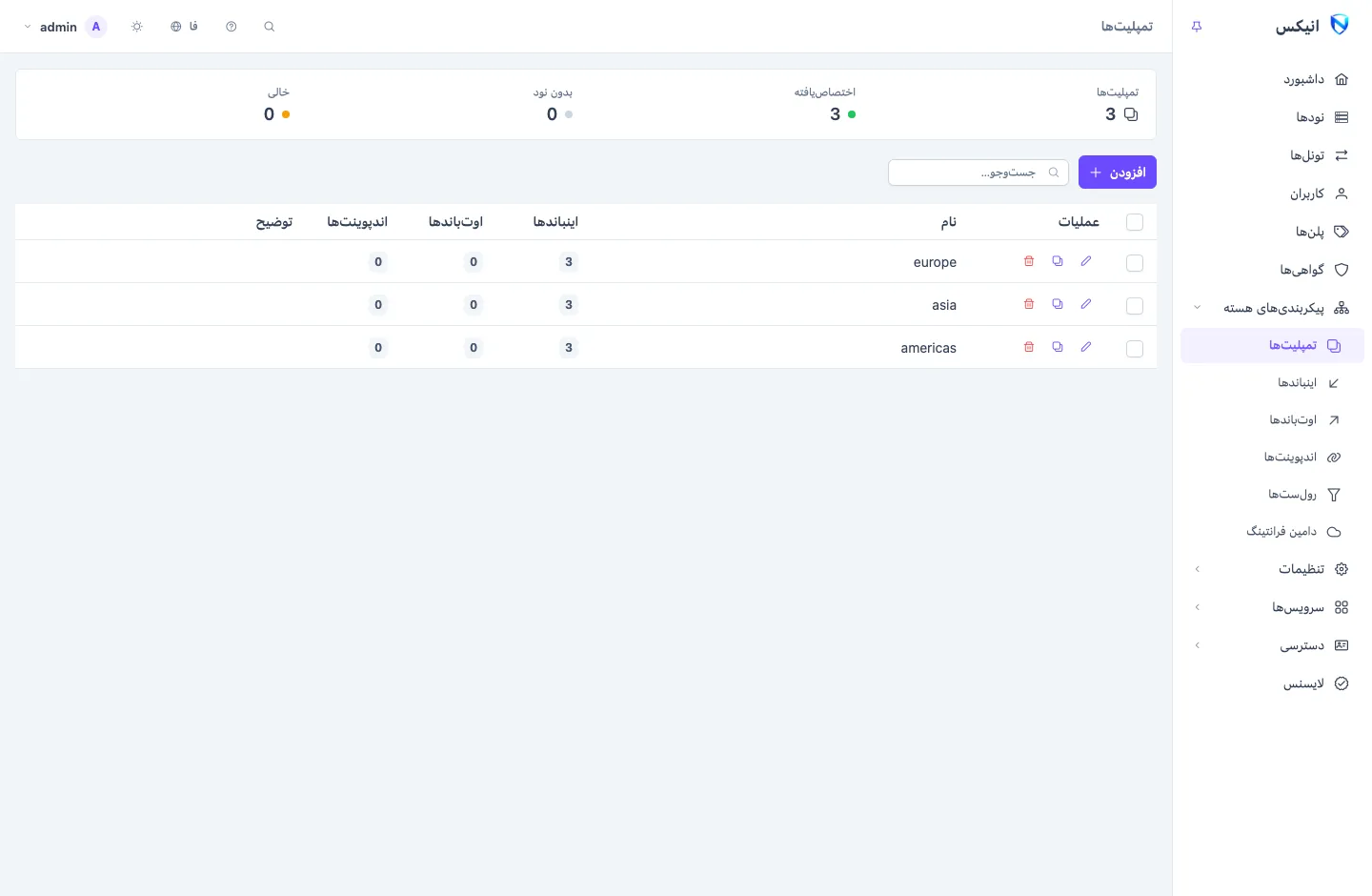Screen dimensions: 1372x896
Task: Open the help question-mark icon
Action: tap(232, 27)
